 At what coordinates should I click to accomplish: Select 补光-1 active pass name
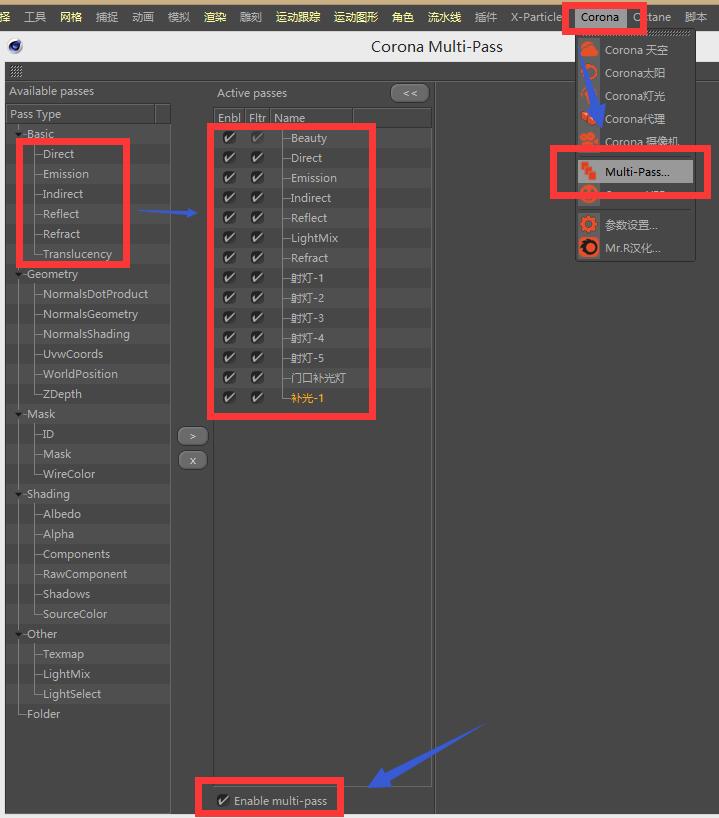[307, 398]
